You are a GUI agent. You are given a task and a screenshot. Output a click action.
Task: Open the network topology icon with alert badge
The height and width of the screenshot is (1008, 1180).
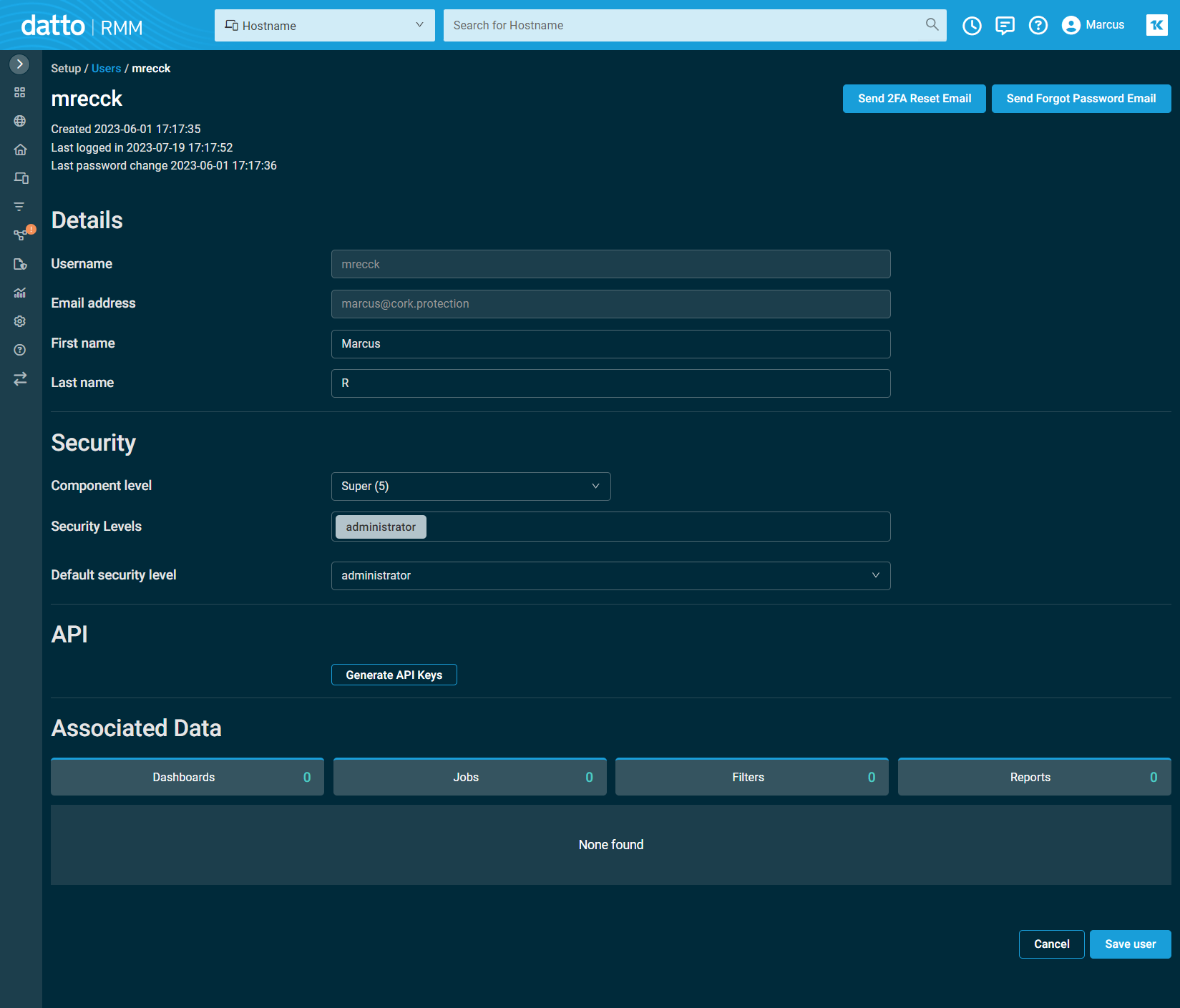tap(21, 234)
